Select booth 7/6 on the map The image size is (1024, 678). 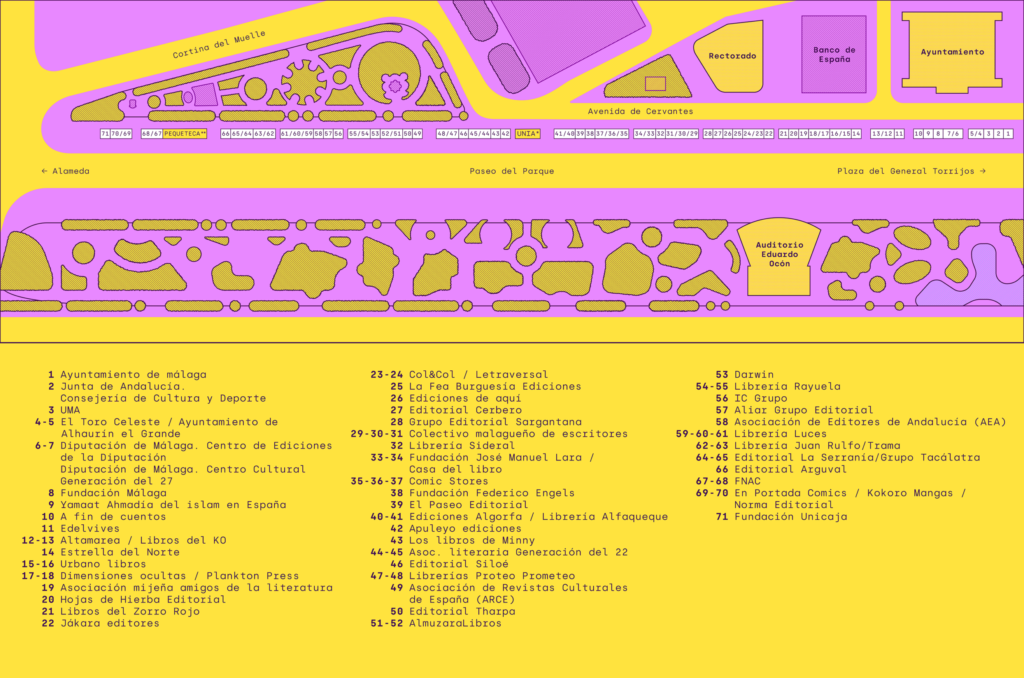(953, 134)
